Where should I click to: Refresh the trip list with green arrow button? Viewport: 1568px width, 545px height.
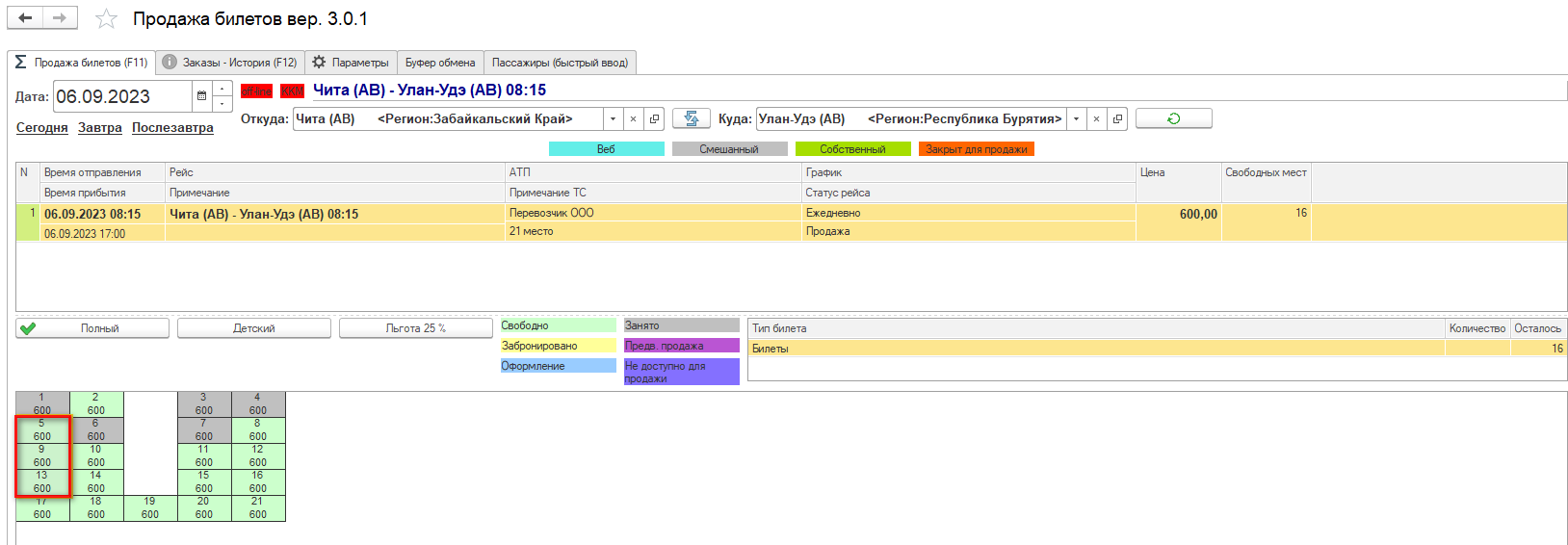[1173, 118]
